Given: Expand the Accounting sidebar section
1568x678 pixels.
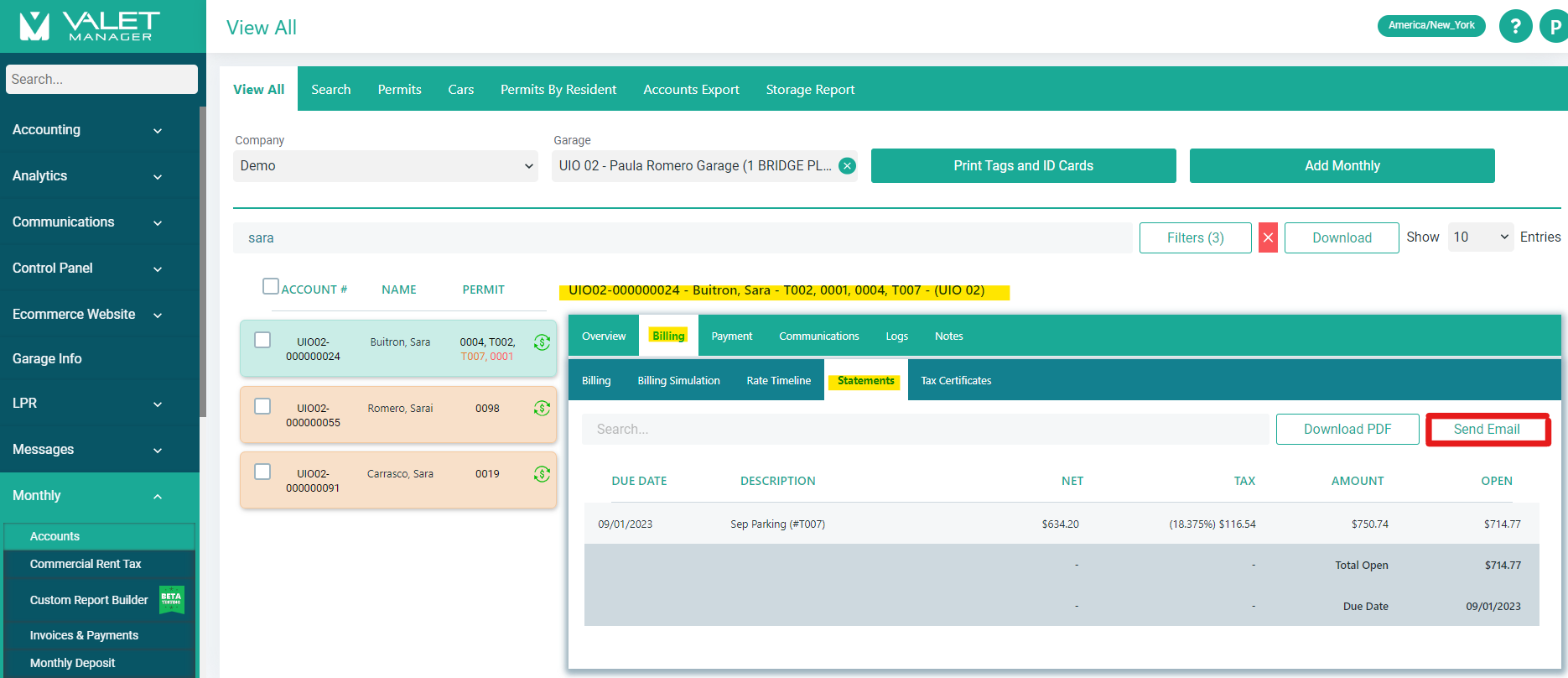Looking at the screenshot, I should tap(87, 130).
